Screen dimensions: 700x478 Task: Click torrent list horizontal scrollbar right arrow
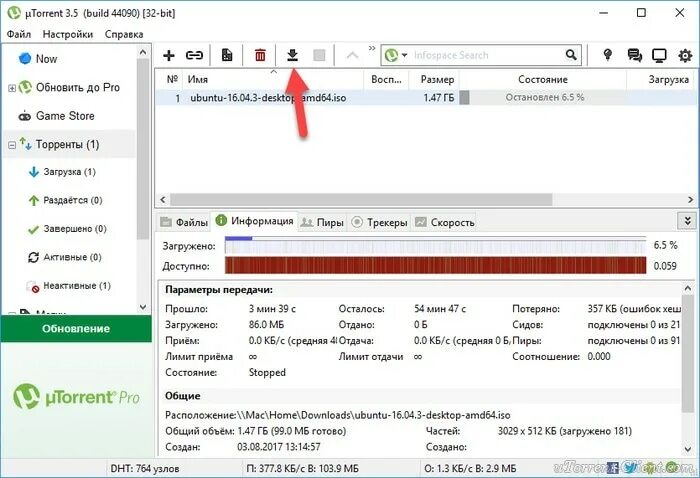coord(690,200)
